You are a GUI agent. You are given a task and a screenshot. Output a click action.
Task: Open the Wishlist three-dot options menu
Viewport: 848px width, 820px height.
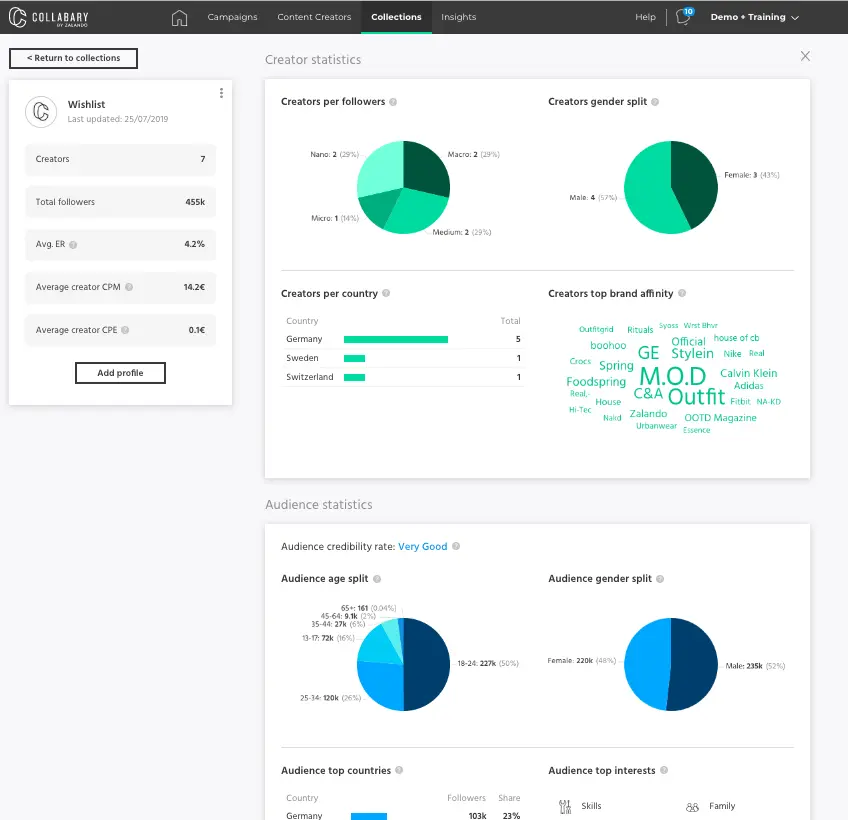point(221,93)
